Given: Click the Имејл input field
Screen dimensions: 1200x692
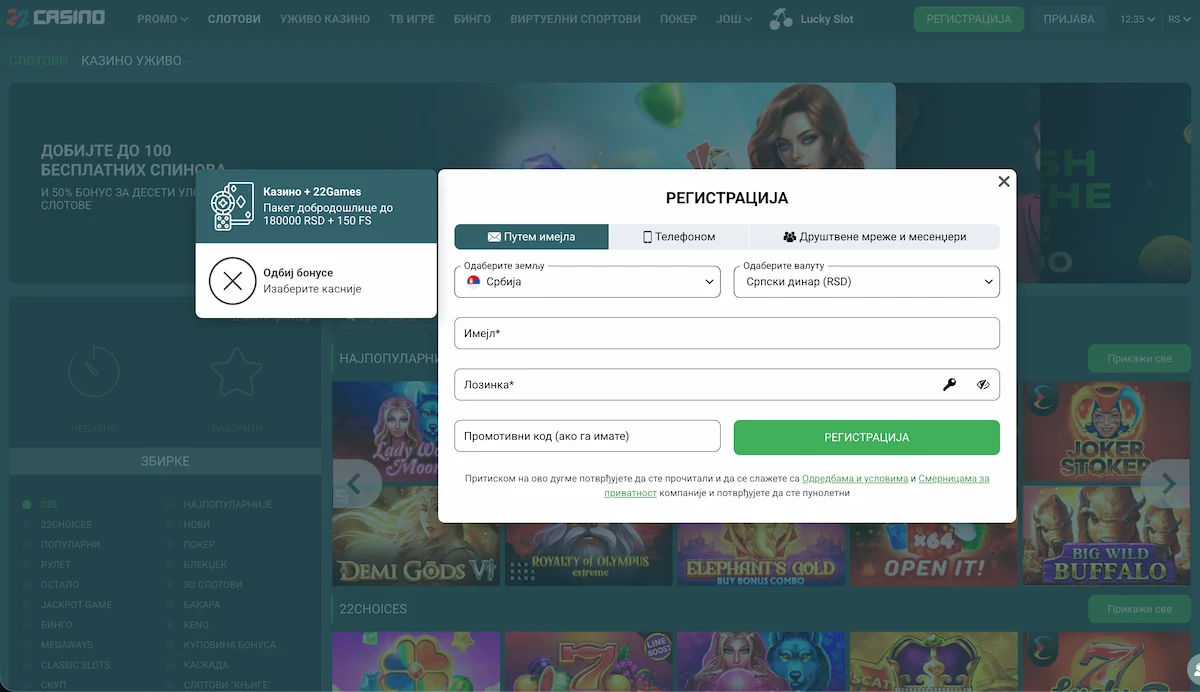Looking at the screenshot, I should click(726, 333).
